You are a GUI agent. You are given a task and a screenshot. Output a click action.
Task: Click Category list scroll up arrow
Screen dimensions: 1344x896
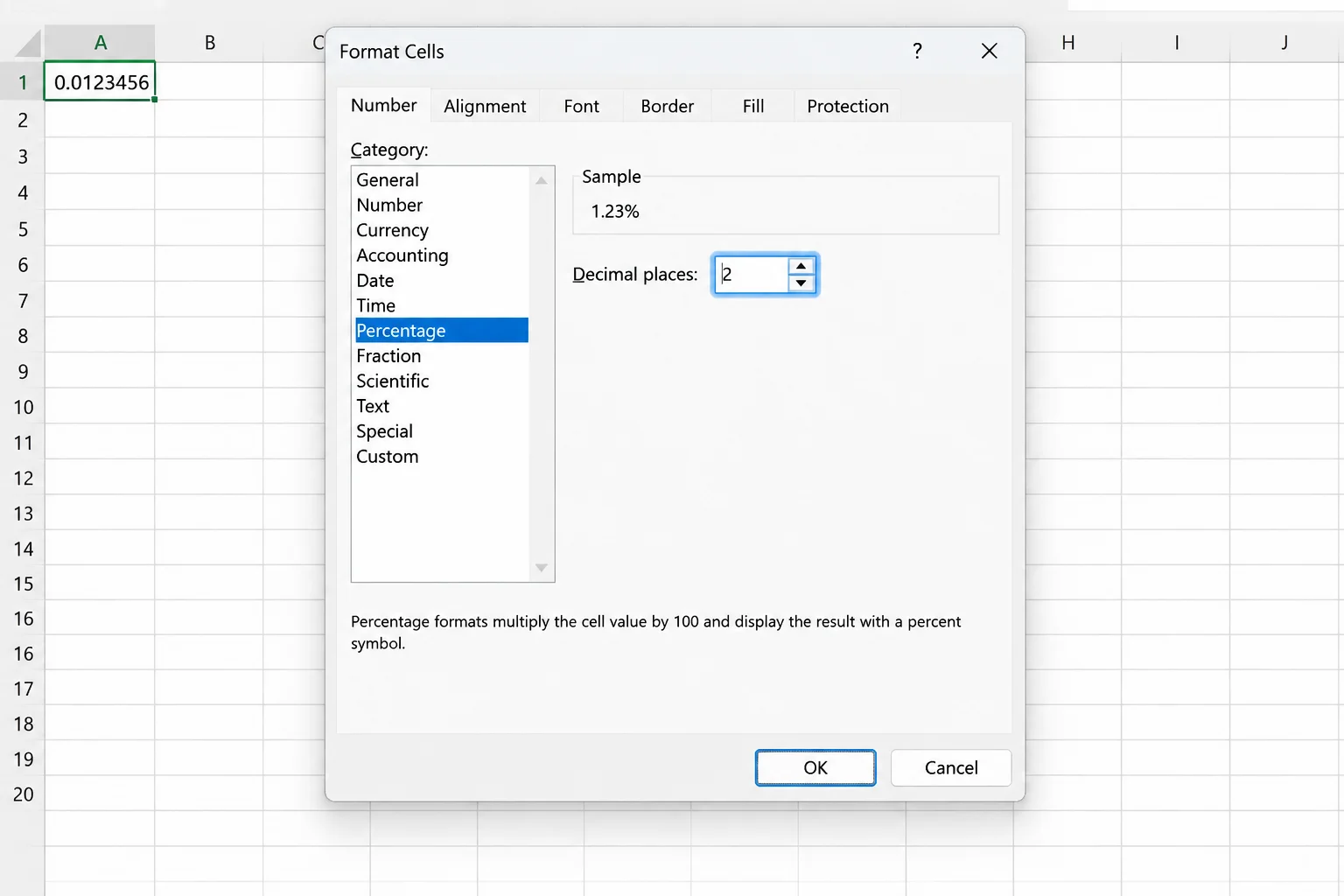pyautogui.click(x=542, y=180)
